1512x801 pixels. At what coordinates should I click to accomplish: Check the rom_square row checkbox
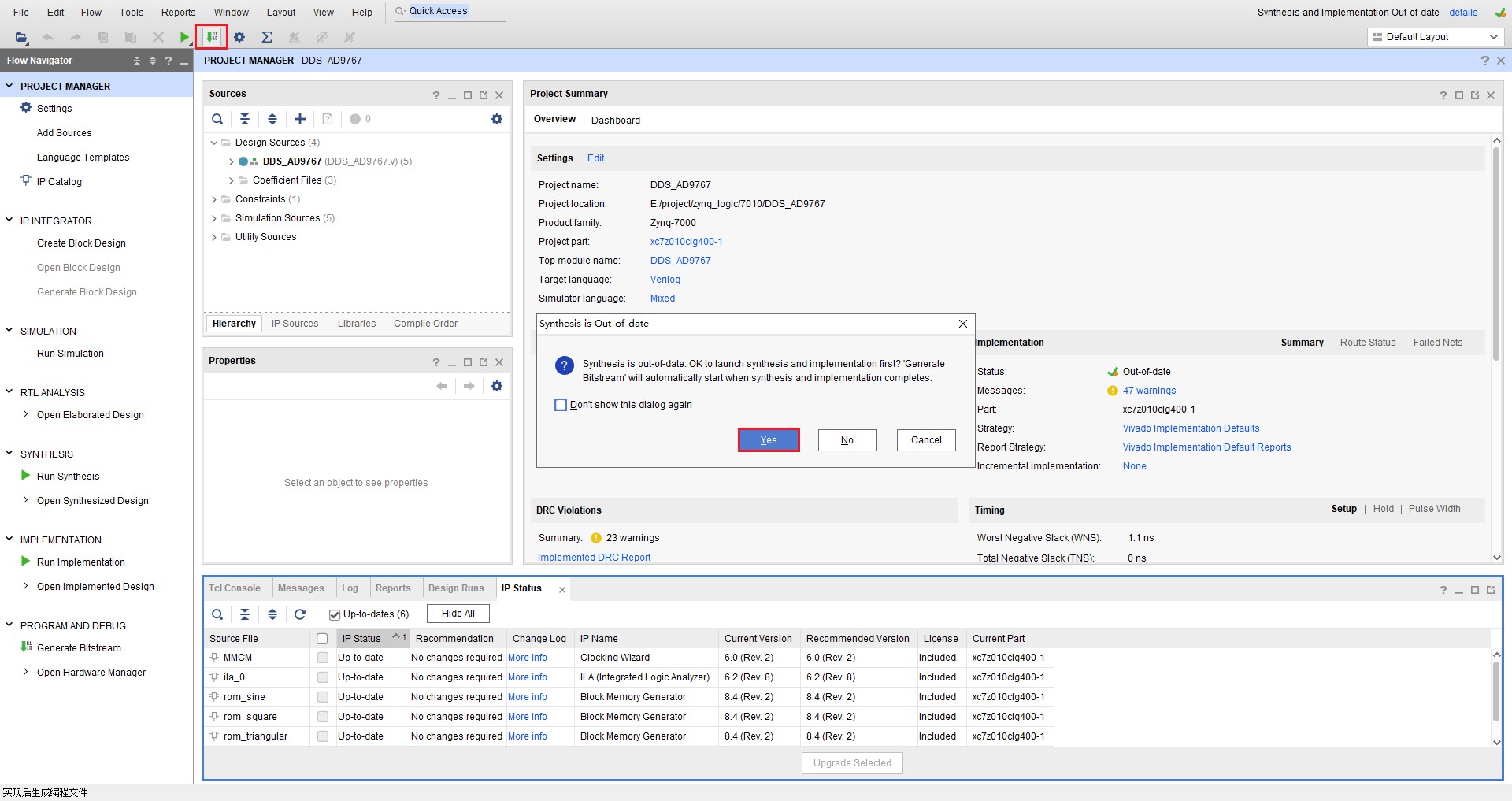click(323, 717)
